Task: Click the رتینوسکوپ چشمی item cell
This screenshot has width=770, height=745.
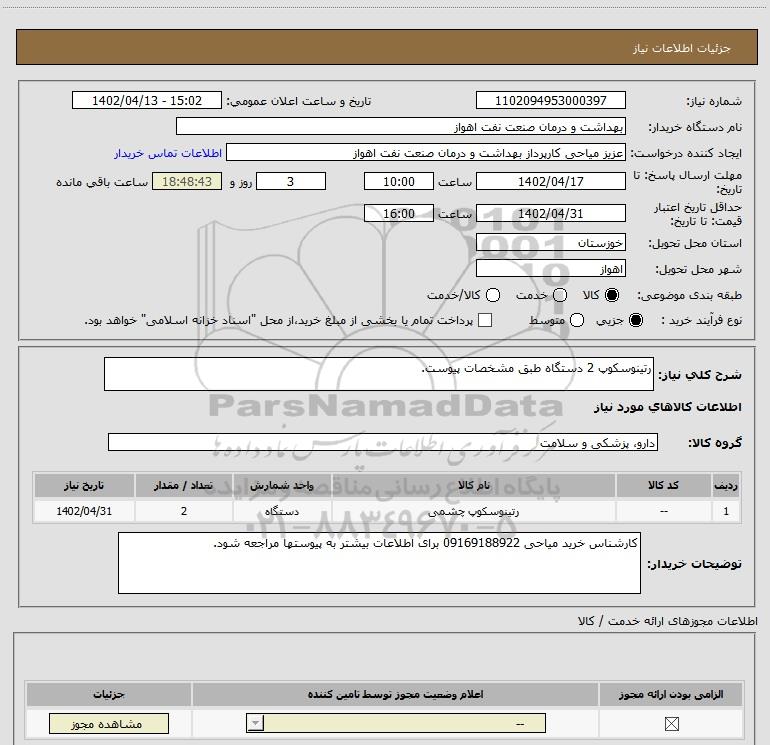Action: (474, 511)
